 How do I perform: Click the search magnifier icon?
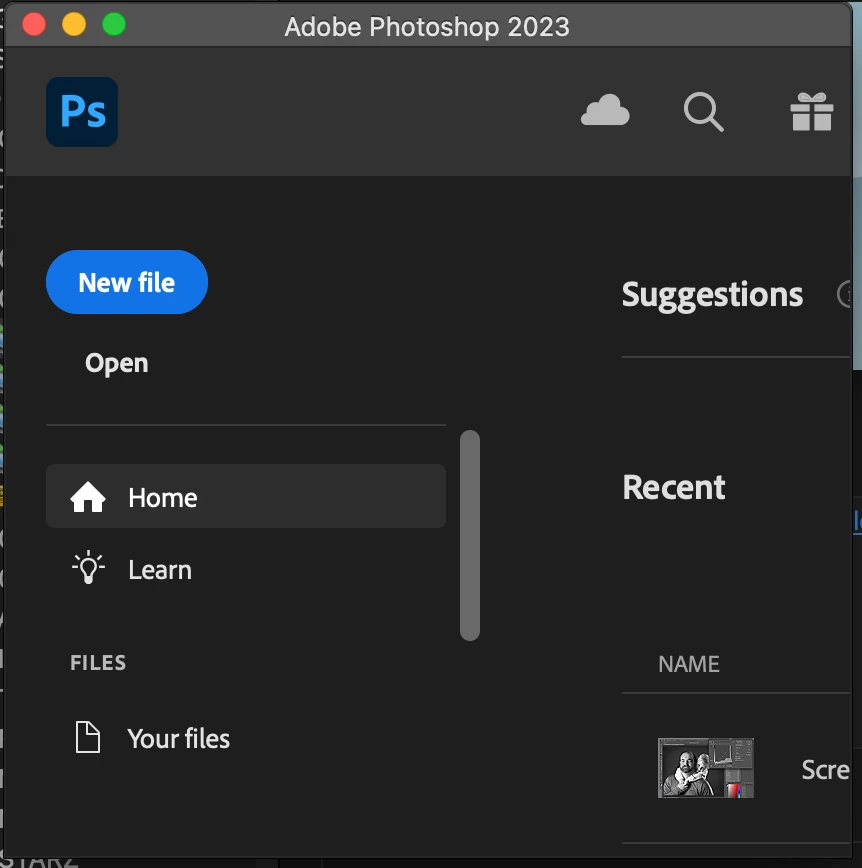703,111
